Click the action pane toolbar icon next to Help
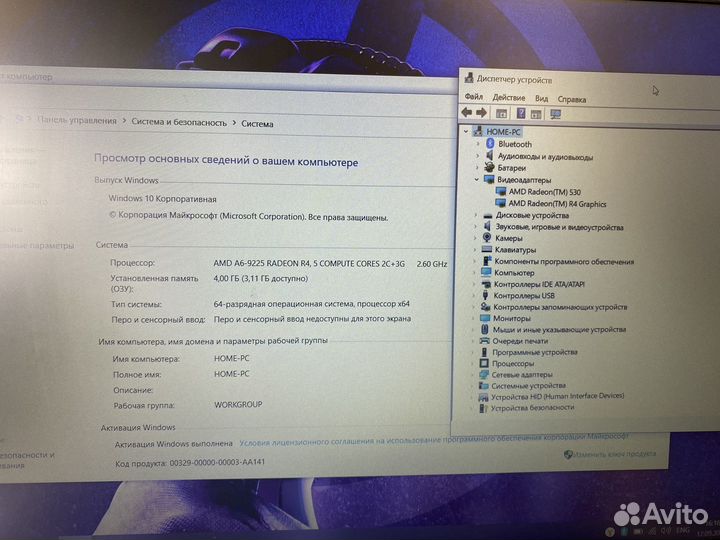This screenshot has width=720, height=540. pos(535,114)
